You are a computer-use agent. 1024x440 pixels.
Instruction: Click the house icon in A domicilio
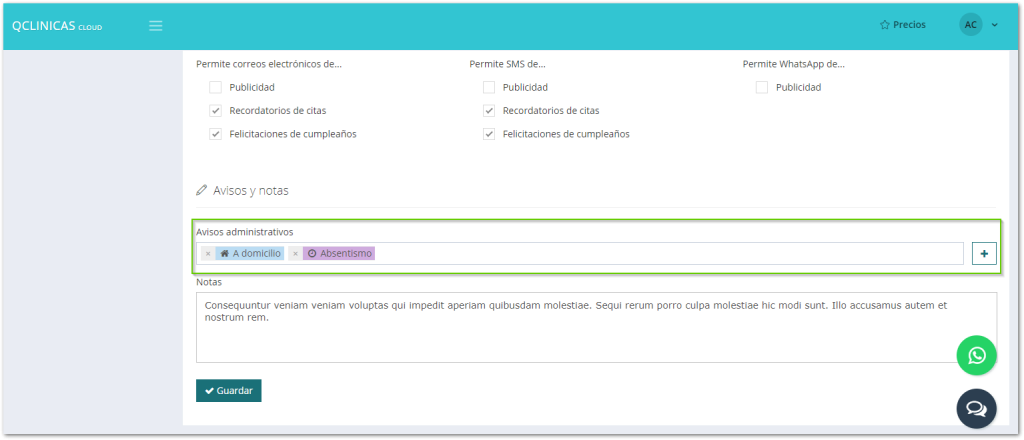tap(225, 253)
